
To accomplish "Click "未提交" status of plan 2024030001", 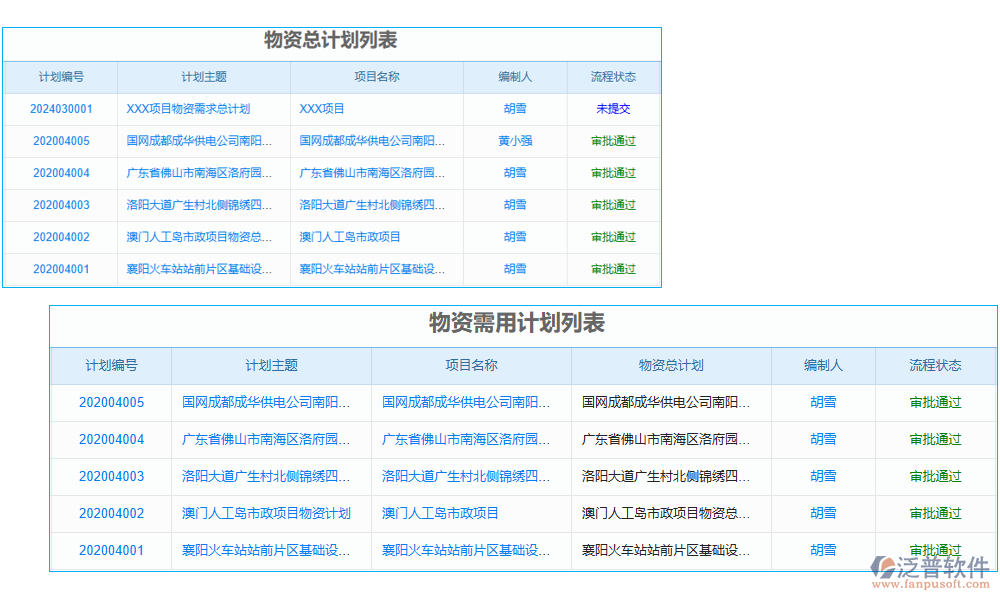I will pos(612,109).
